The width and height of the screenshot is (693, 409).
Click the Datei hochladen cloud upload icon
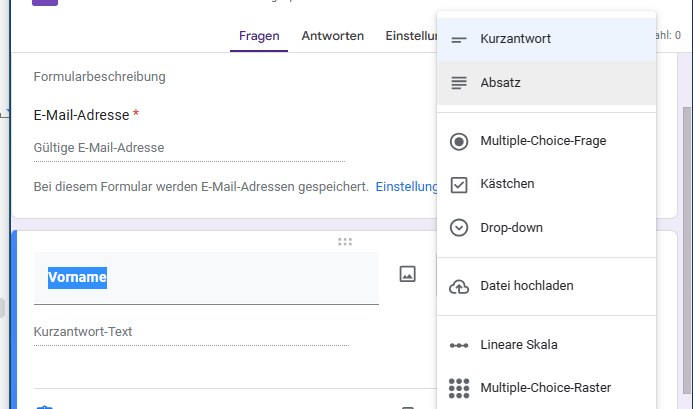coord(459,286)
